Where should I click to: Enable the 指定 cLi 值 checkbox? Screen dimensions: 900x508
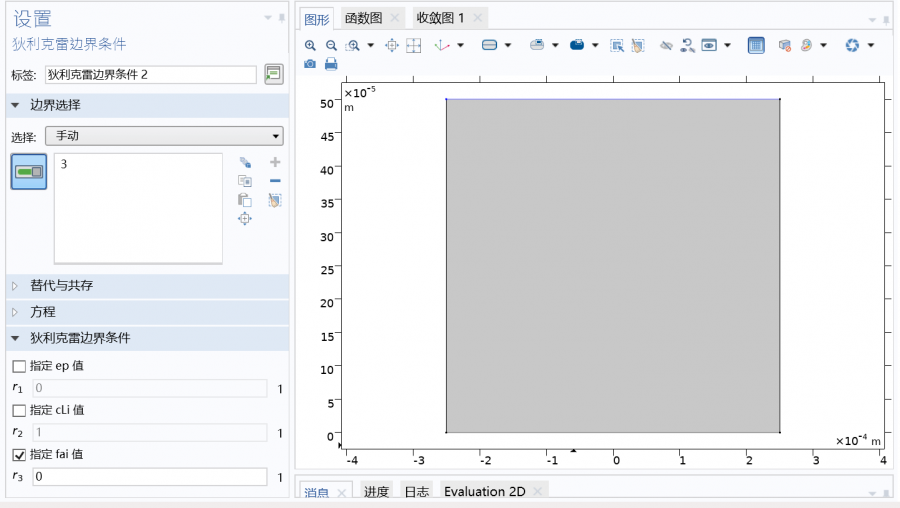(19, 410)
